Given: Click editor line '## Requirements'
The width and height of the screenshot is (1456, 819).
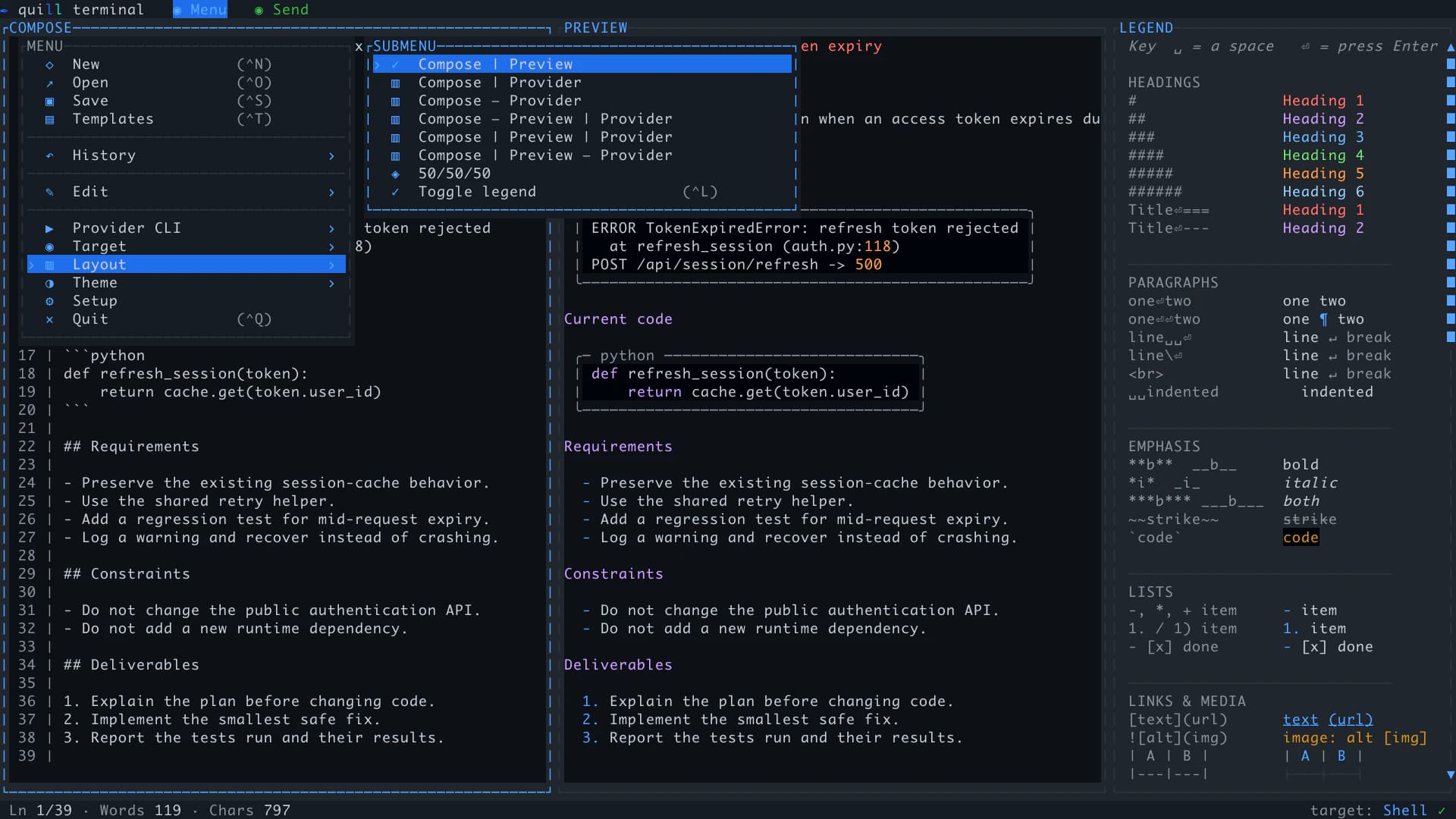Looking at the screenshot, I should [131, 447].
